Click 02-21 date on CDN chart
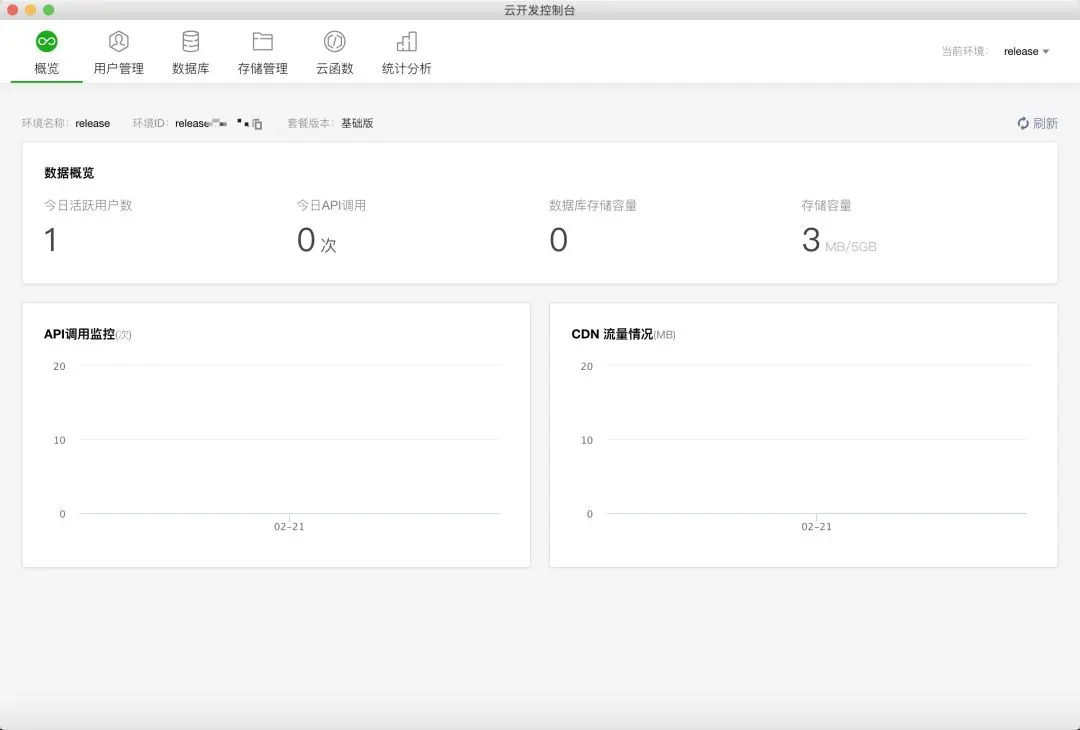Image resolution: width=1080 pixels, height=730 pixels. pyautogui.click(x=816, y=526)
